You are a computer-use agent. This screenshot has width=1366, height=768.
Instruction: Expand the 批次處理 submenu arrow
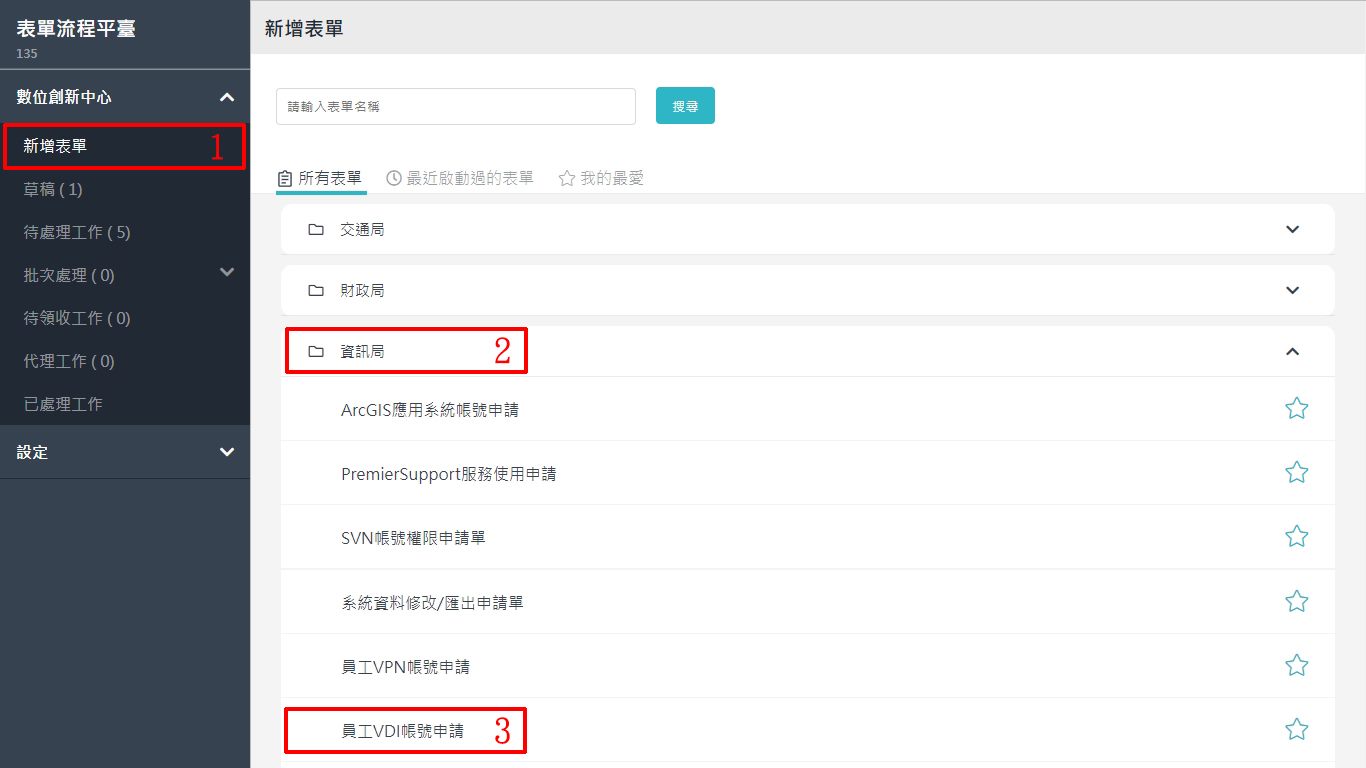click(227, 272)
